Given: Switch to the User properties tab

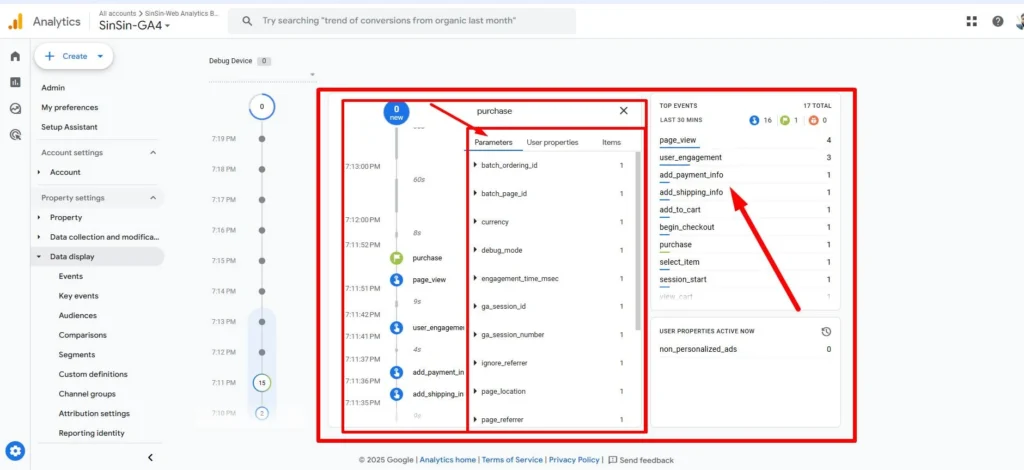Looking at the screenshot, I should [552, 142].
